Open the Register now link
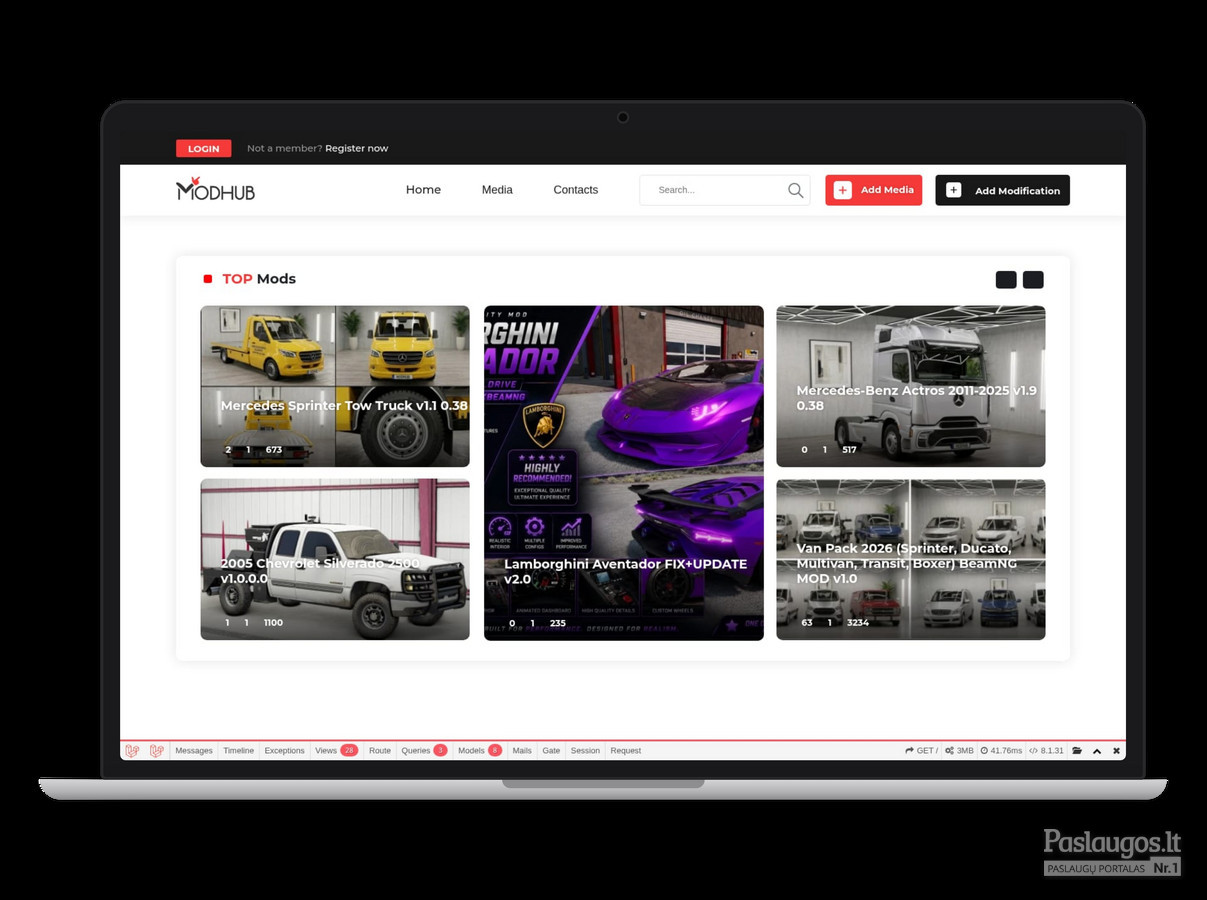The image size is (1207, 900). 356,148
